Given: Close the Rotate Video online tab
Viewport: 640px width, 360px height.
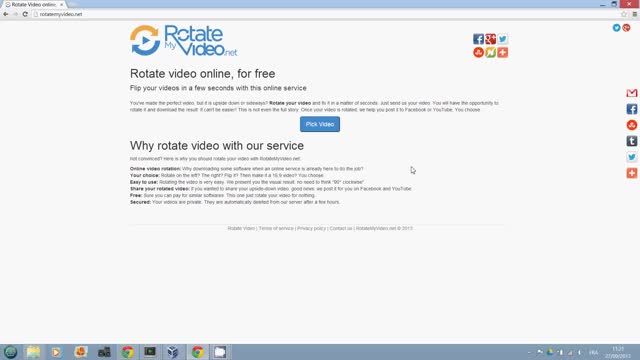Looking at the screenshot, I should [x=62, y=4].
